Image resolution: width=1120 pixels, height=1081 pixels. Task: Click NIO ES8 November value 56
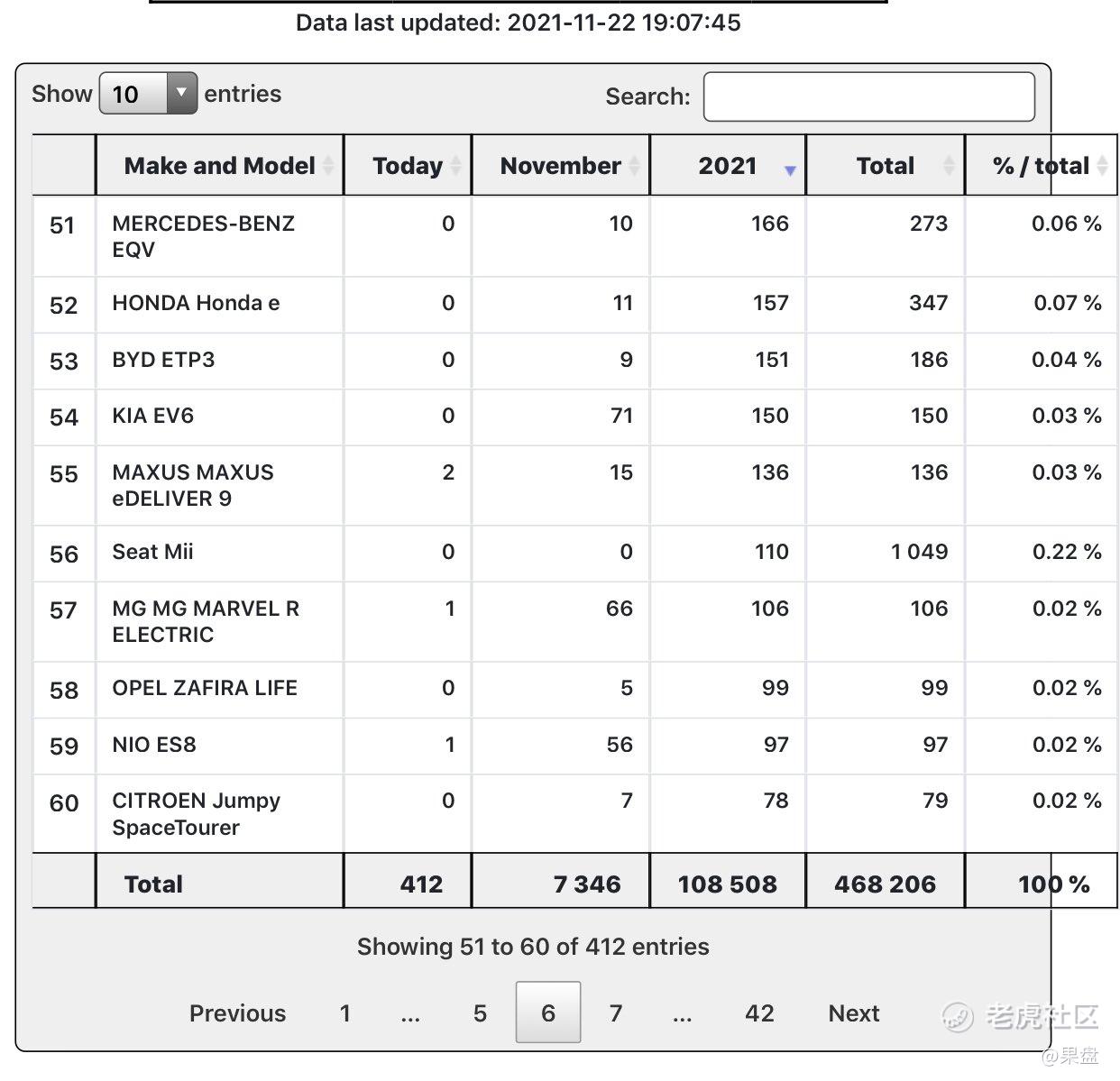620,745
